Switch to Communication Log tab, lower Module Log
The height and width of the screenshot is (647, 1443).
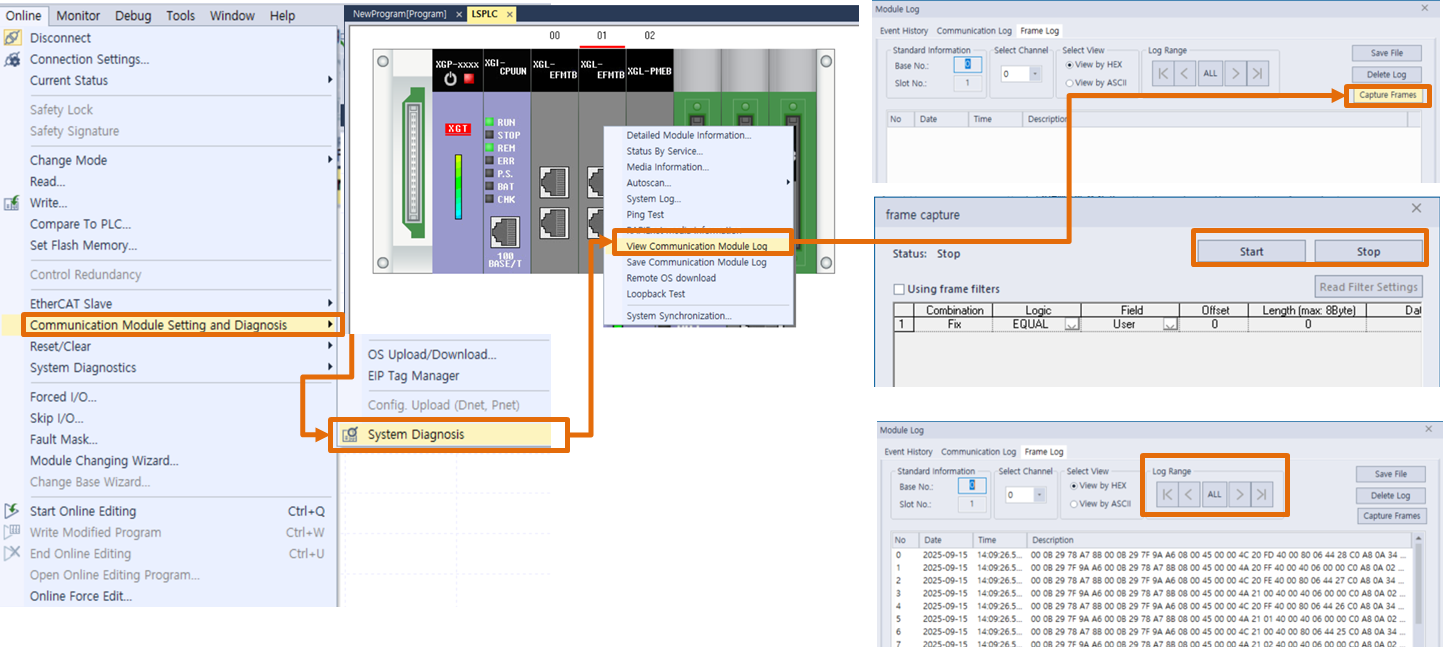coord(978,452)
